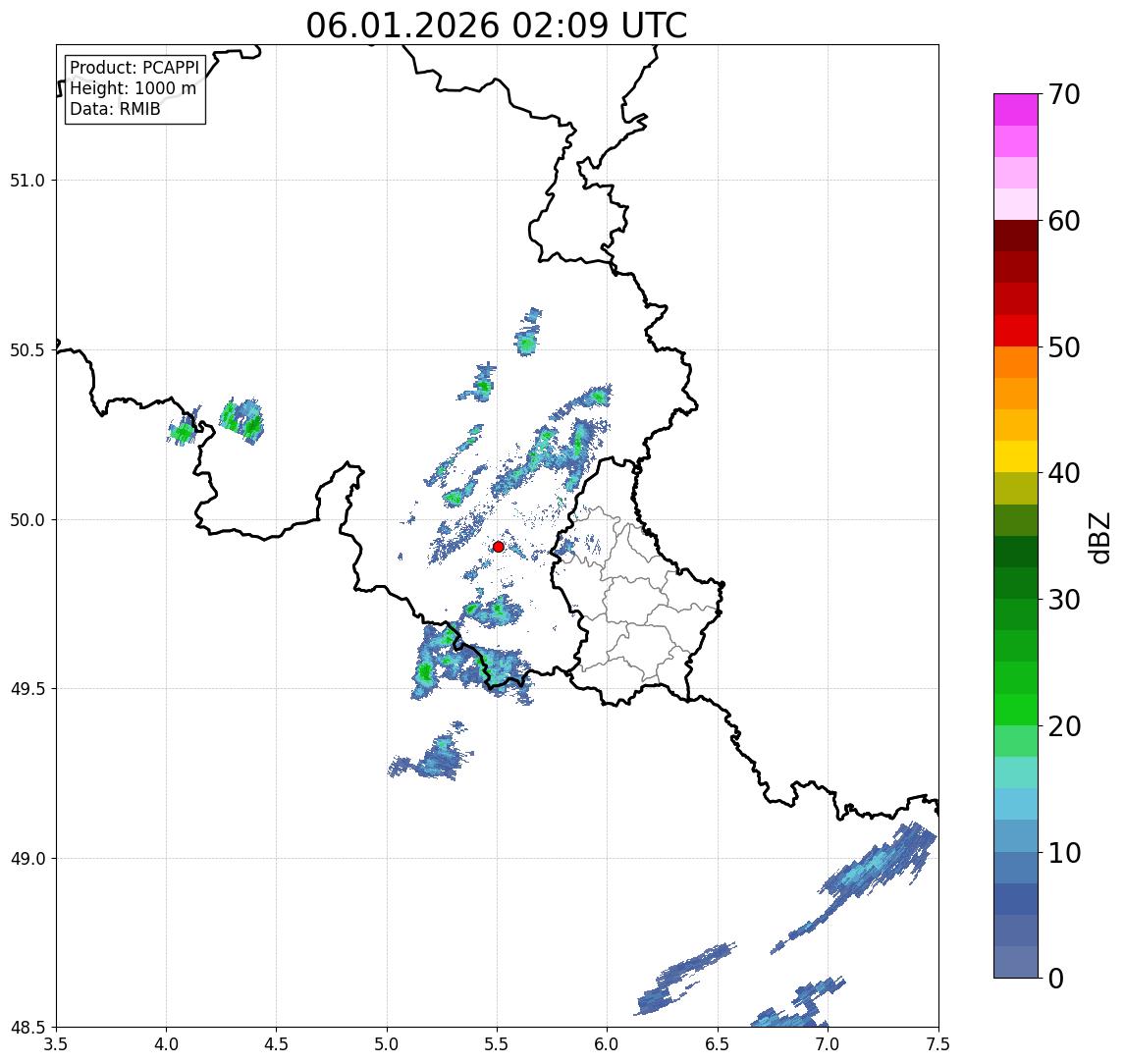Viewport: 1124px width, 1064px height.
Task: Click the orange colorbar swatch below 50
Action: [1016, 362]
